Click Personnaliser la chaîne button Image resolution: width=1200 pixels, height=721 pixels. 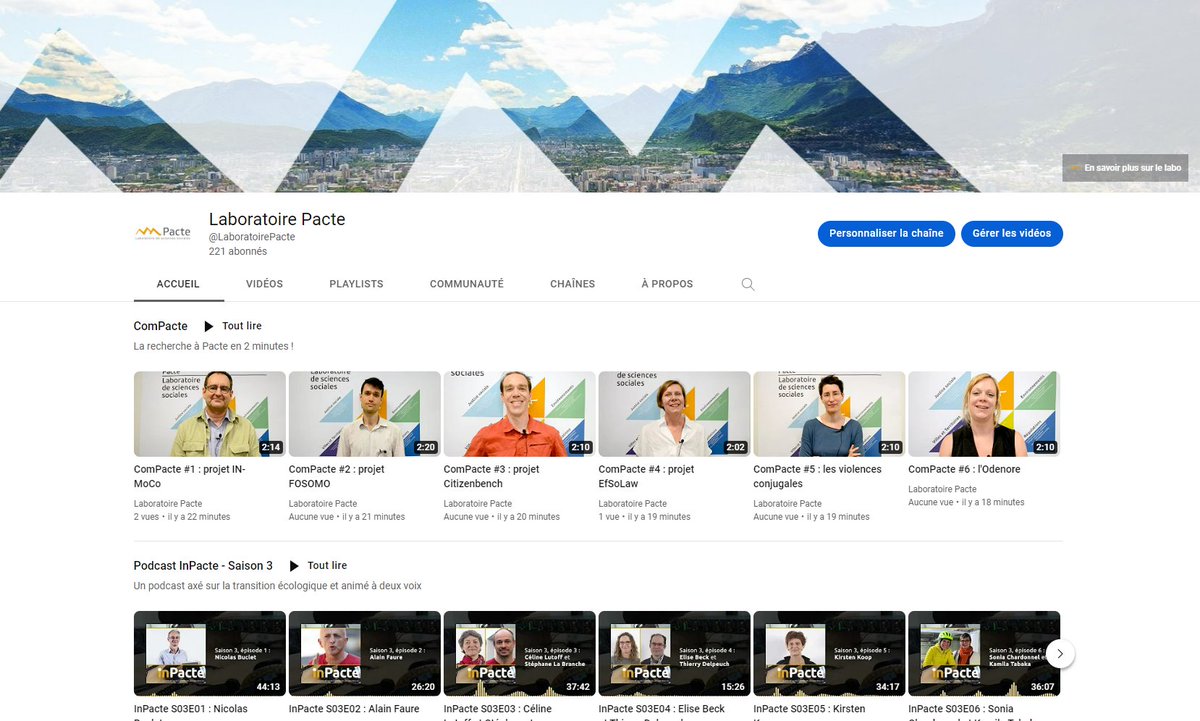pos(886,233)
